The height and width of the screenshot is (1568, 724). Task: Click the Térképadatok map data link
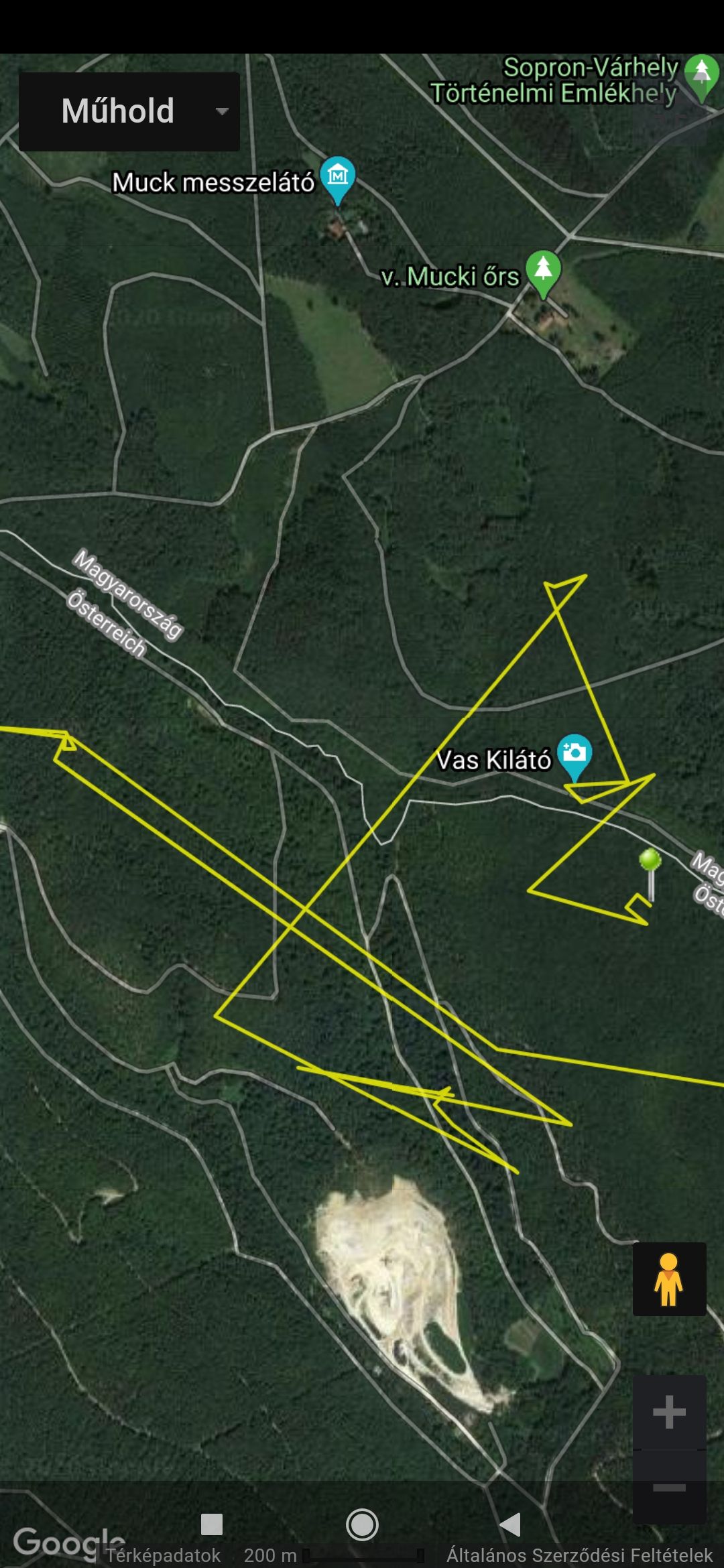(163, 1555)
